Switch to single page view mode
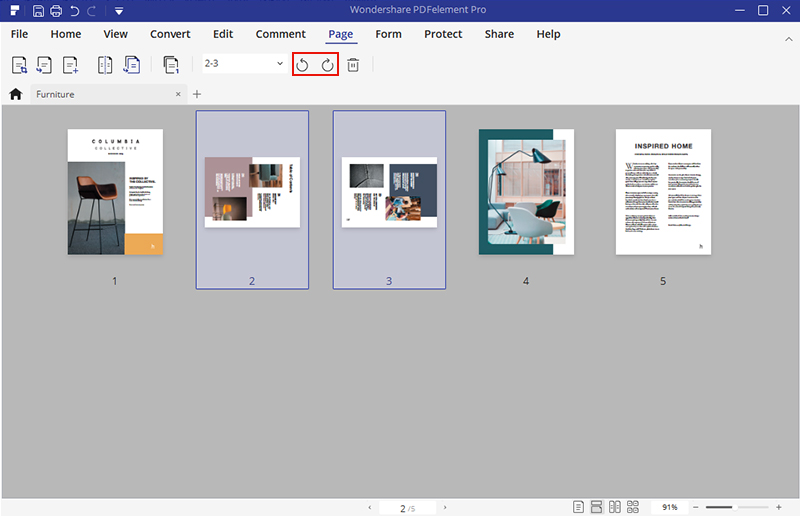 [x=579, y=507]
